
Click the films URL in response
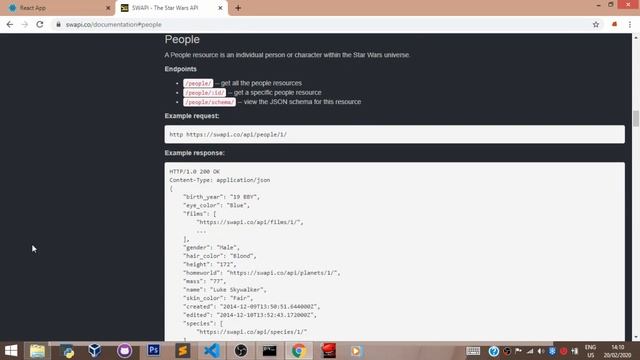(x=250, y=222)
